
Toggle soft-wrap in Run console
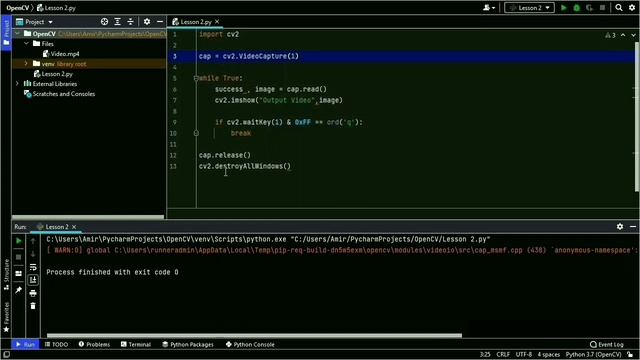[x=33, y=267]
